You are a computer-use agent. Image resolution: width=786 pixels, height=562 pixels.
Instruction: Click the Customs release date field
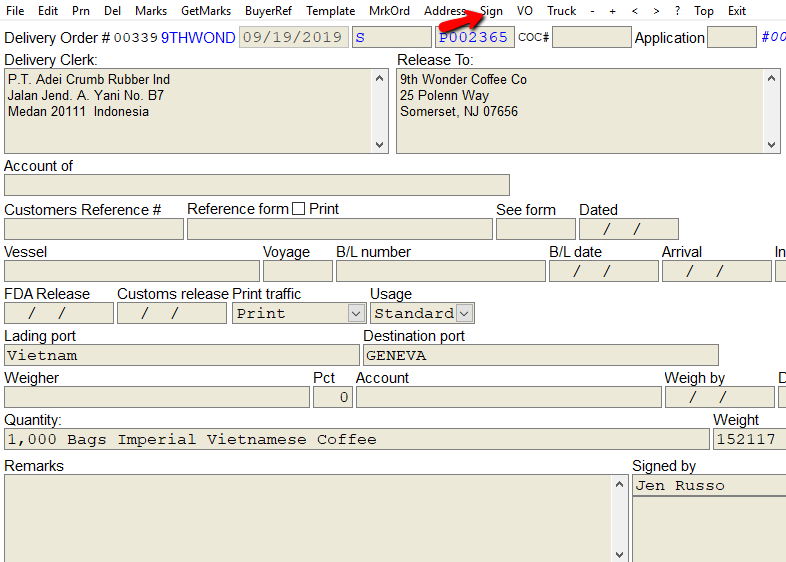(172, 313)
